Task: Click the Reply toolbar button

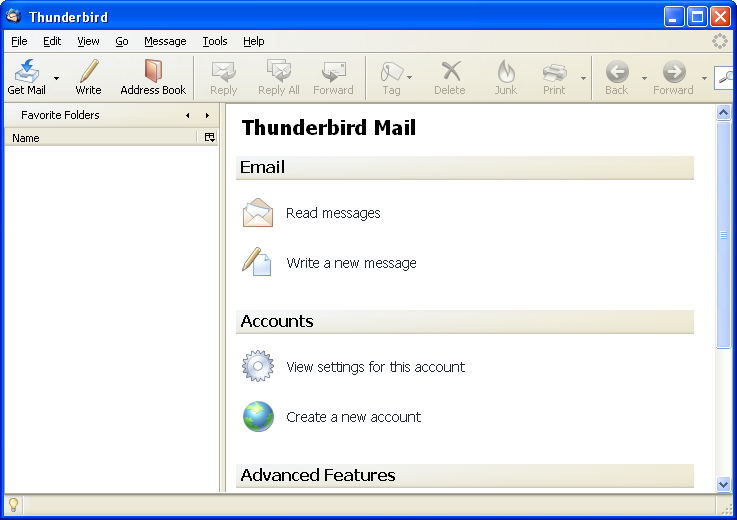Action: pyautogui.click(x=224, y=77)
